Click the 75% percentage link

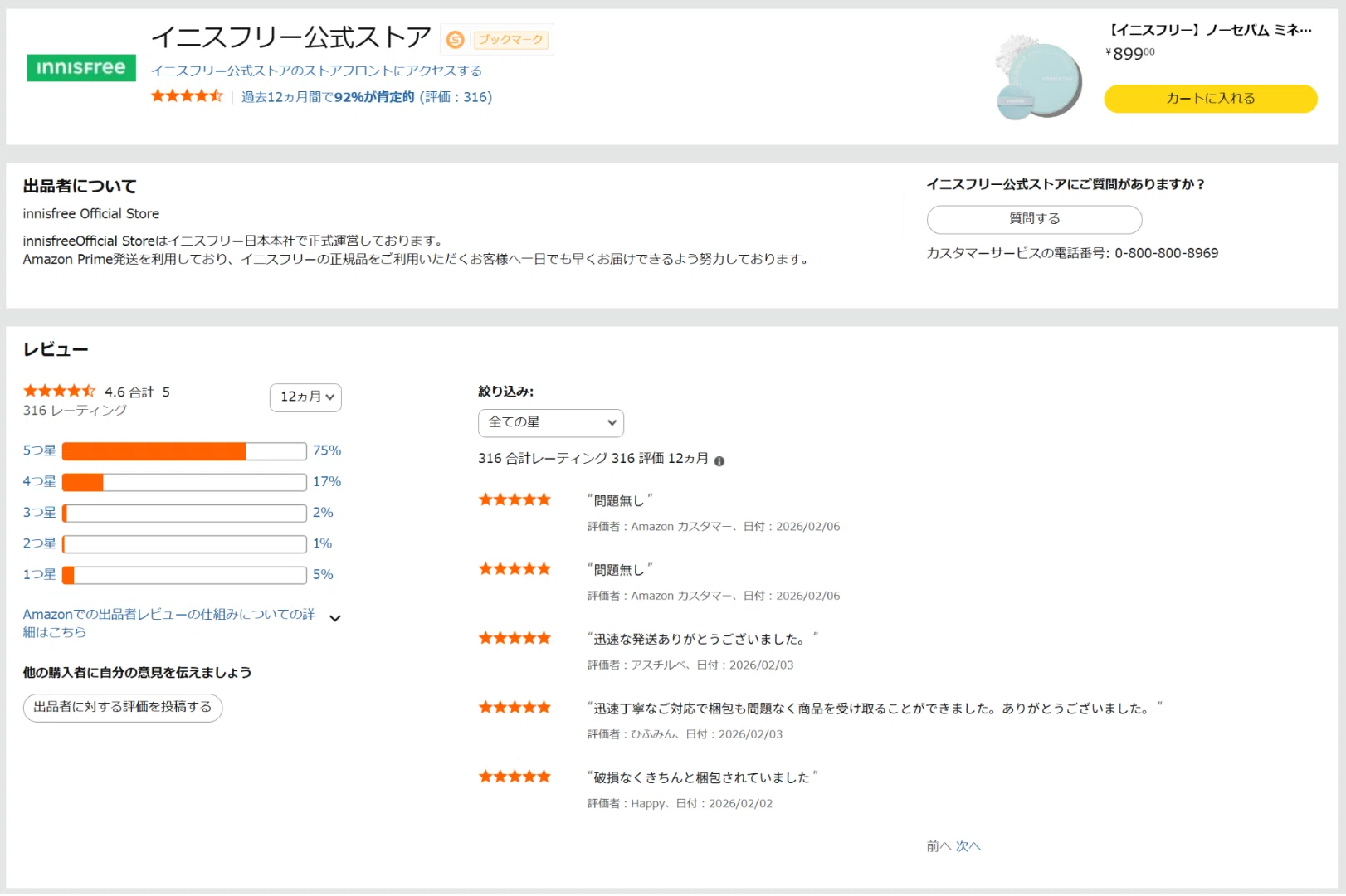327,450
